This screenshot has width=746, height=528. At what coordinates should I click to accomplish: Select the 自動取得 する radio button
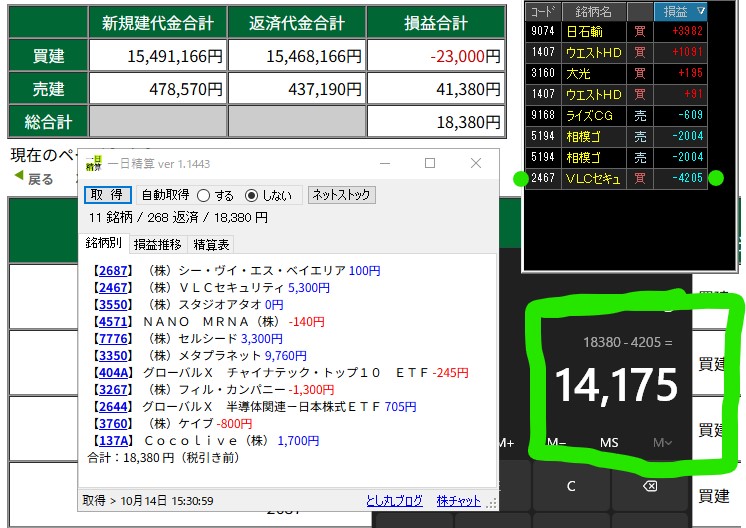[x=204, y=195]
